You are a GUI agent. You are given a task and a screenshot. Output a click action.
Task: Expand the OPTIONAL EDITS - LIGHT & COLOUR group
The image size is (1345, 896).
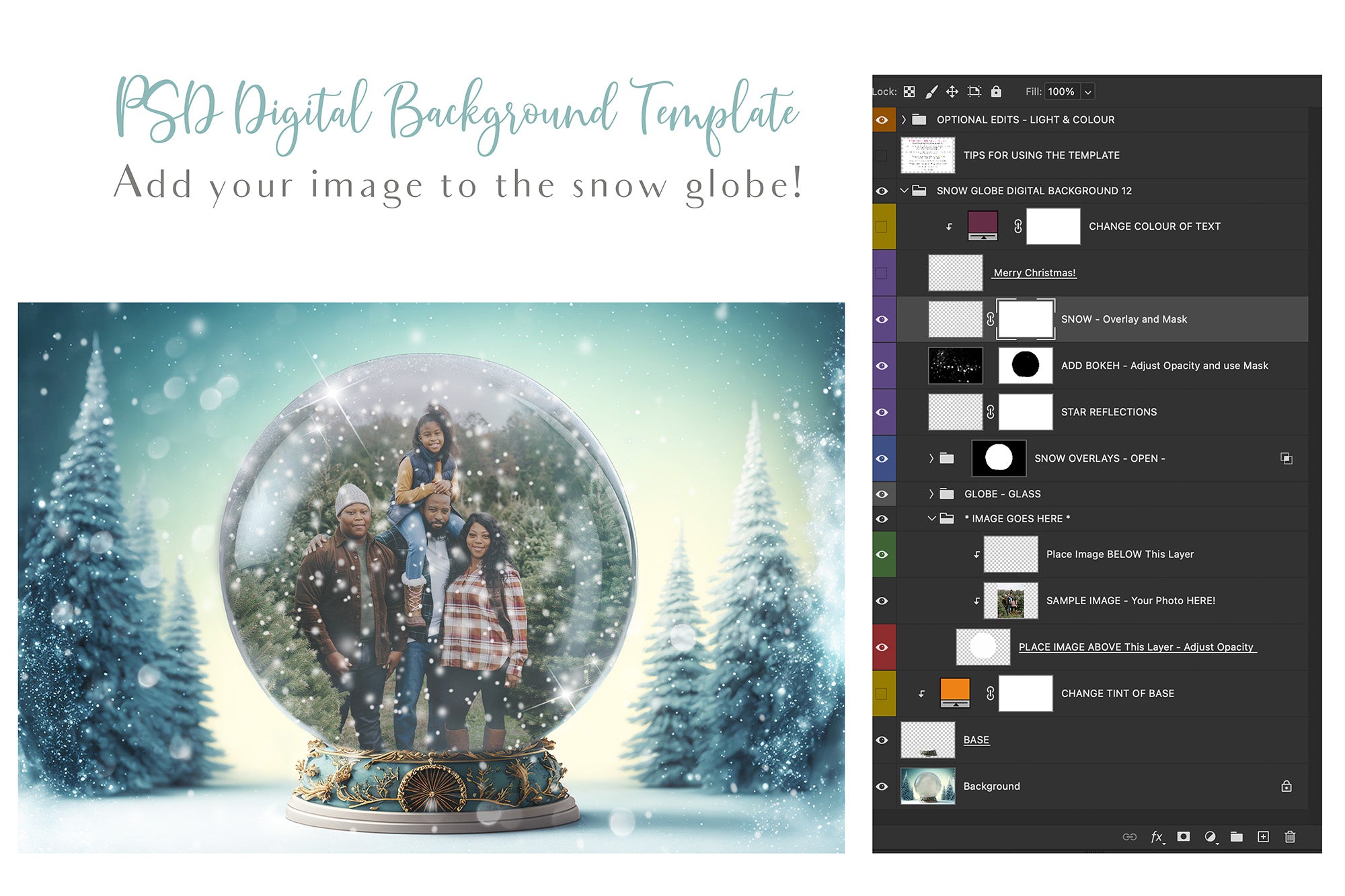(903, 119)
